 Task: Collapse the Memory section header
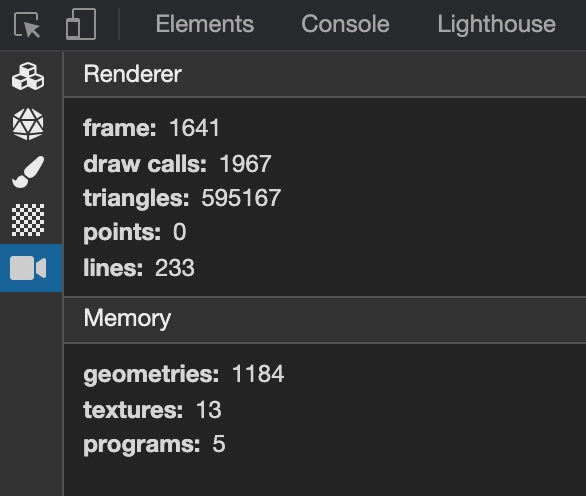[x=325, y=319]
